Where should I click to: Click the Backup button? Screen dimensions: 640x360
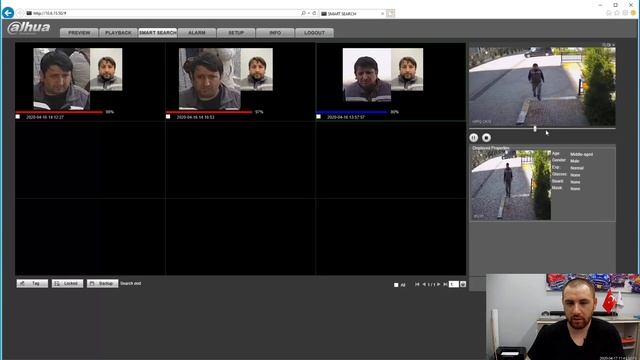tap(102, 283)
